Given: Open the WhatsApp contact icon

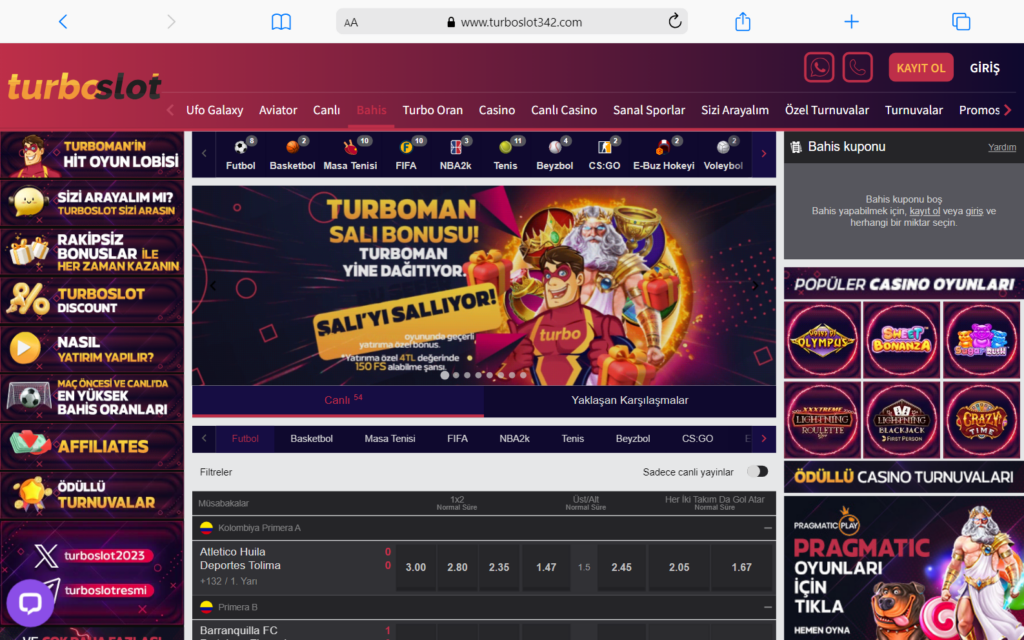Looking at the screenshot, I should click(x=819, y=67).
